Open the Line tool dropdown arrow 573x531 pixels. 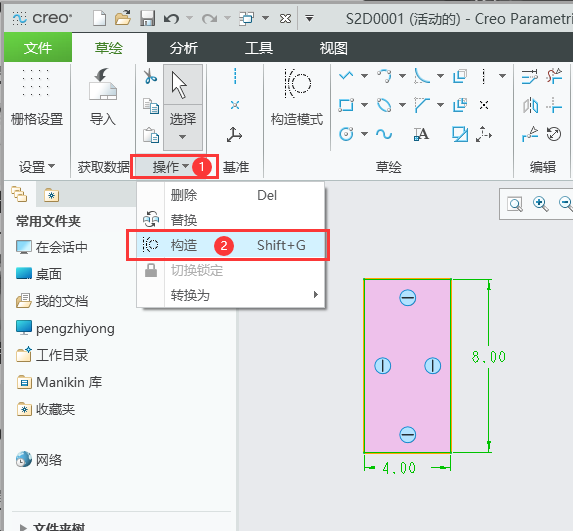364,76
